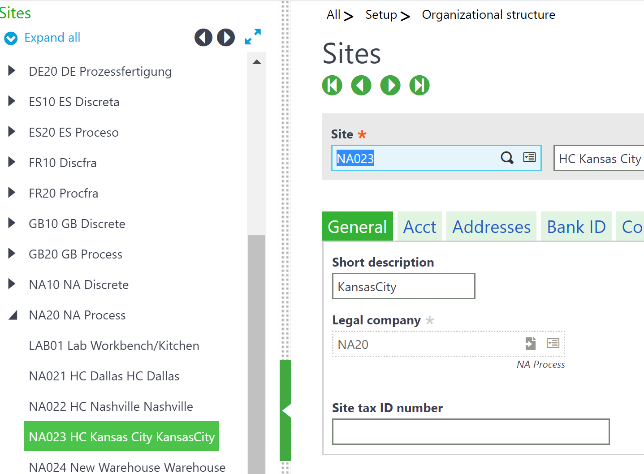The image size is (644, 474).
Task: Click the Legal company jump-to icon
Action: [531, 344]
